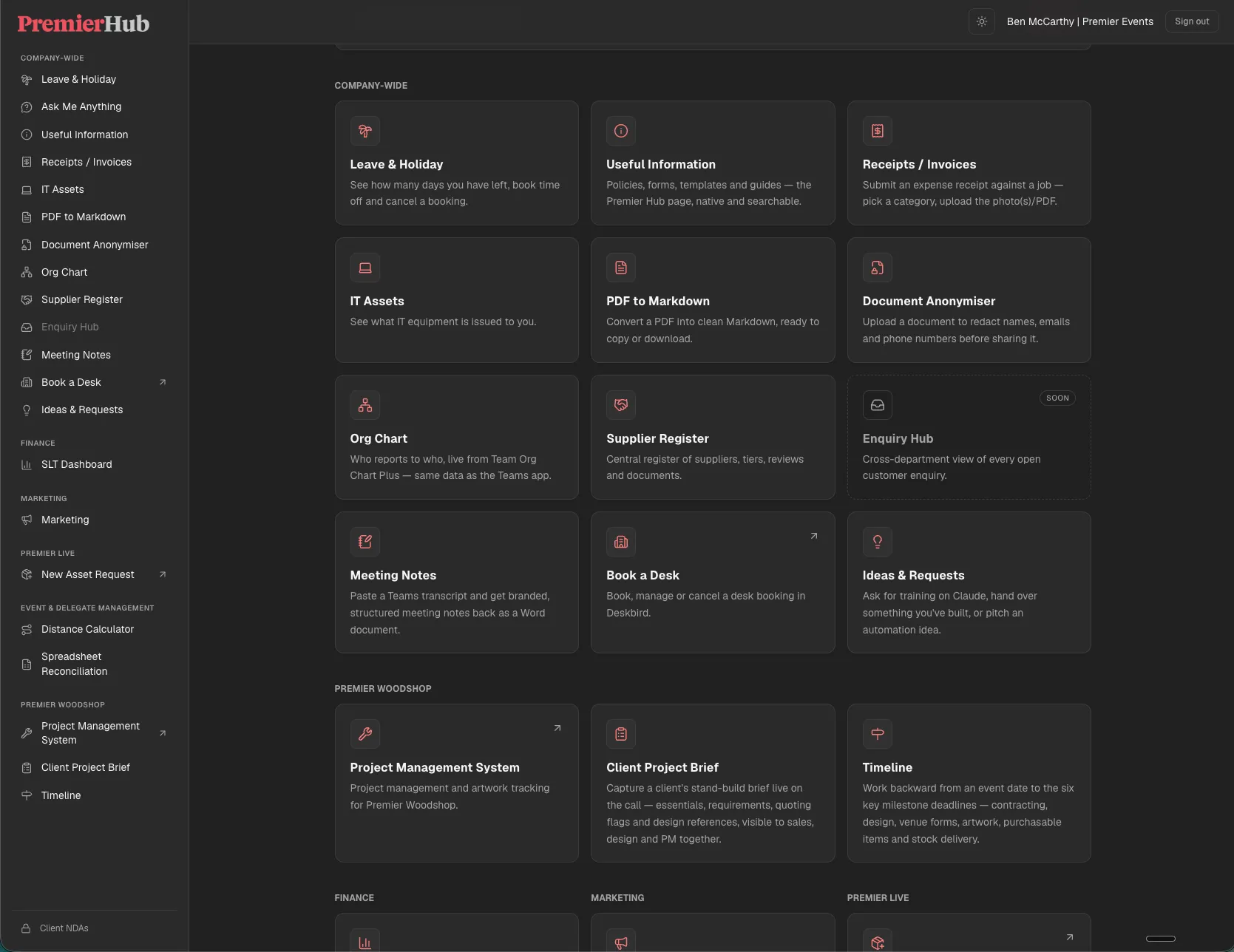Click the Meeting Notes card notebook icon

[365, 542]
